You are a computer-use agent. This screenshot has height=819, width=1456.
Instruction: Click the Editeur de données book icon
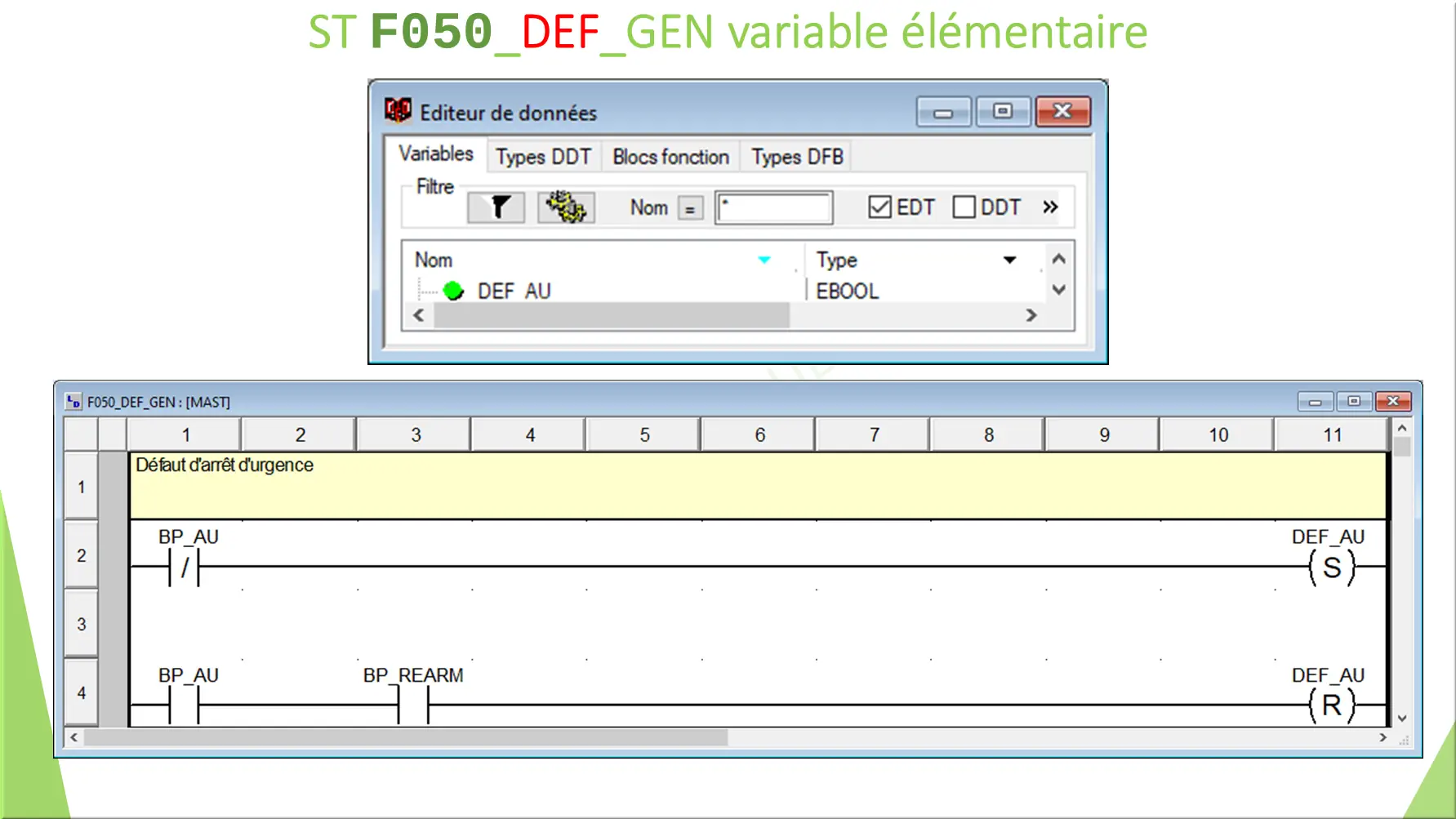(x=397, y=110)
